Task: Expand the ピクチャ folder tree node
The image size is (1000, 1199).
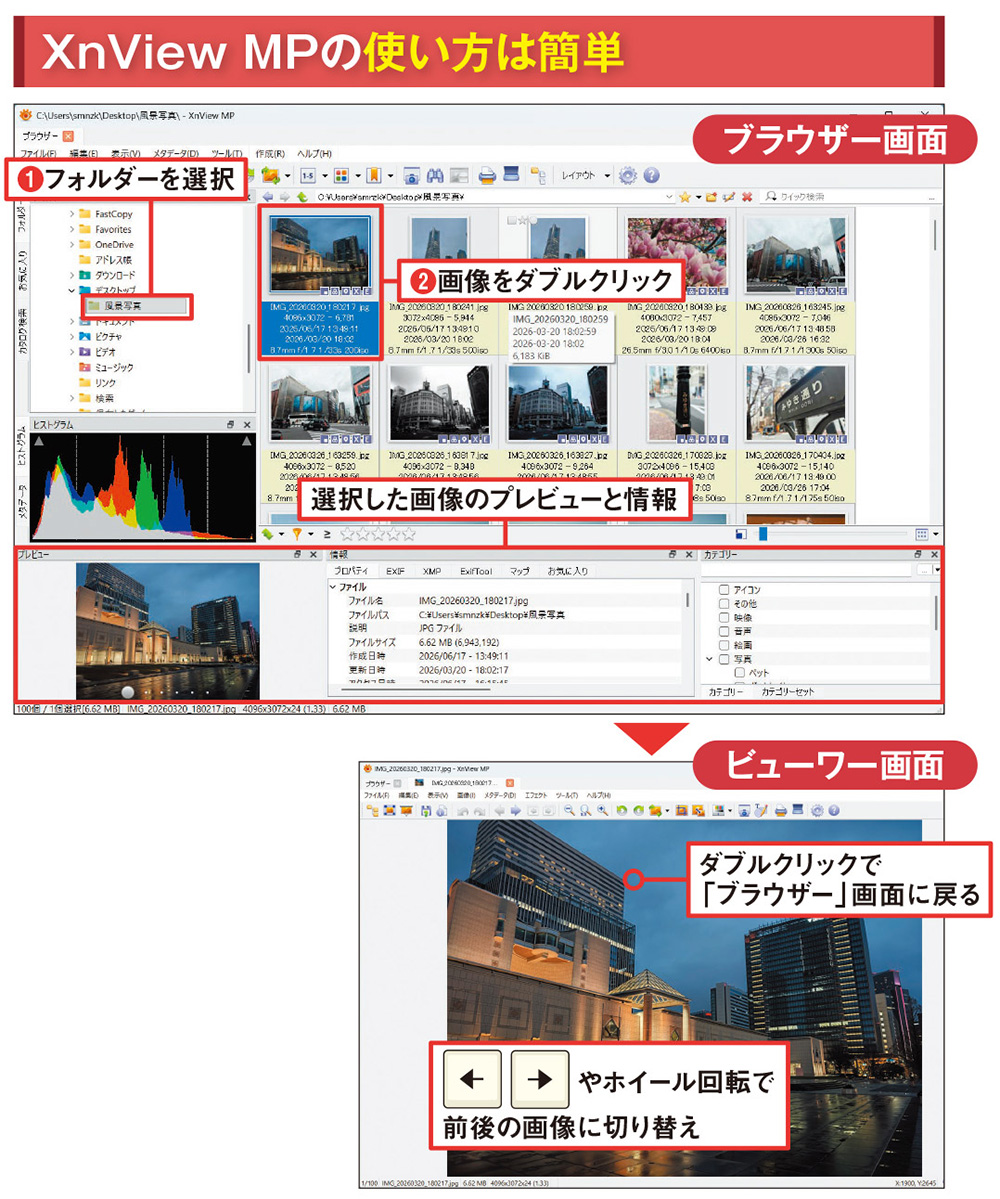Action: [x=72, y=336]
